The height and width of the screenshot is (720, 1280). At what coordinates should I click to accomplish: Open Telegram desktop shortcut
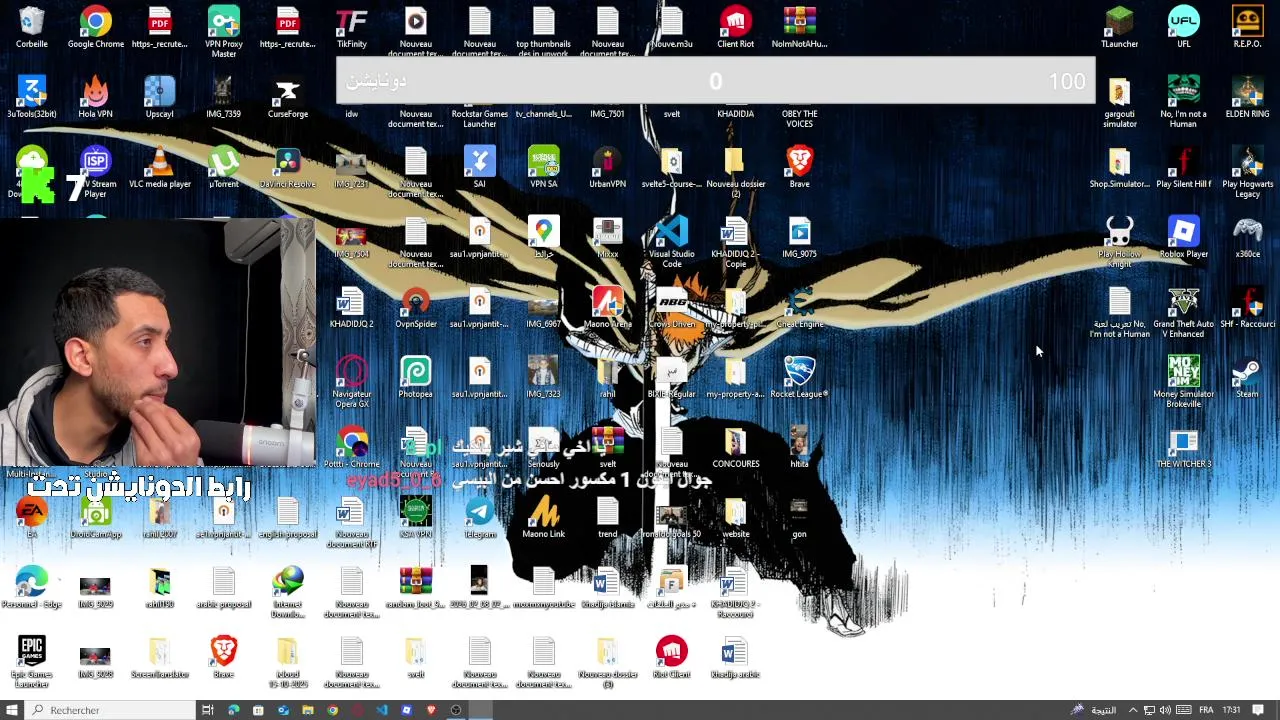point(480,517)
